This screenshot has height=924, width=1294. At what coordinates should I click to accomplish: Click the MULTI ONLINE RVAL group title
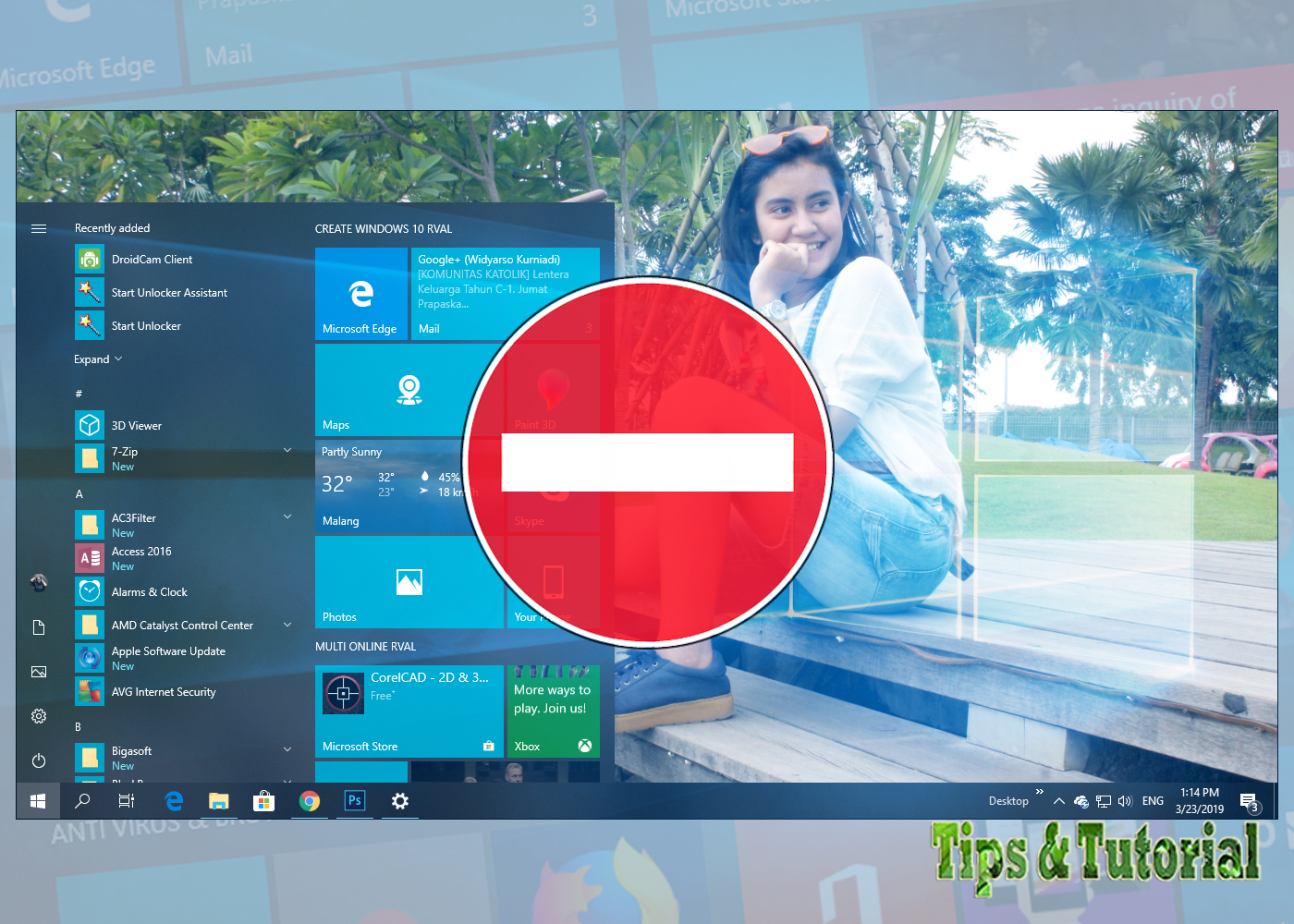[365, 646]
